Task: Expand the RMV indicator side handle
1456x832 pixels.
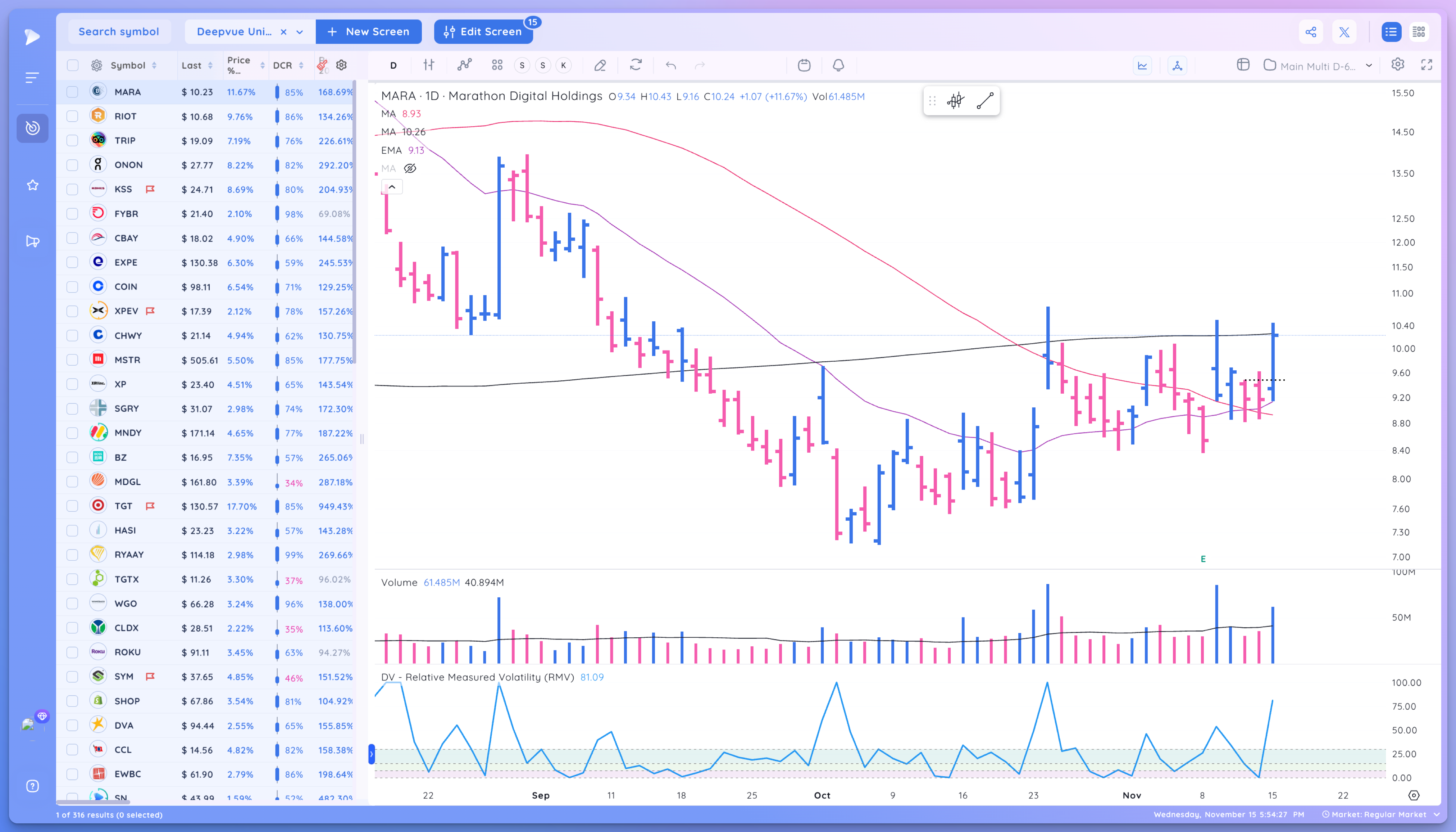Action: pyautogui.click(x=371, y=754)
